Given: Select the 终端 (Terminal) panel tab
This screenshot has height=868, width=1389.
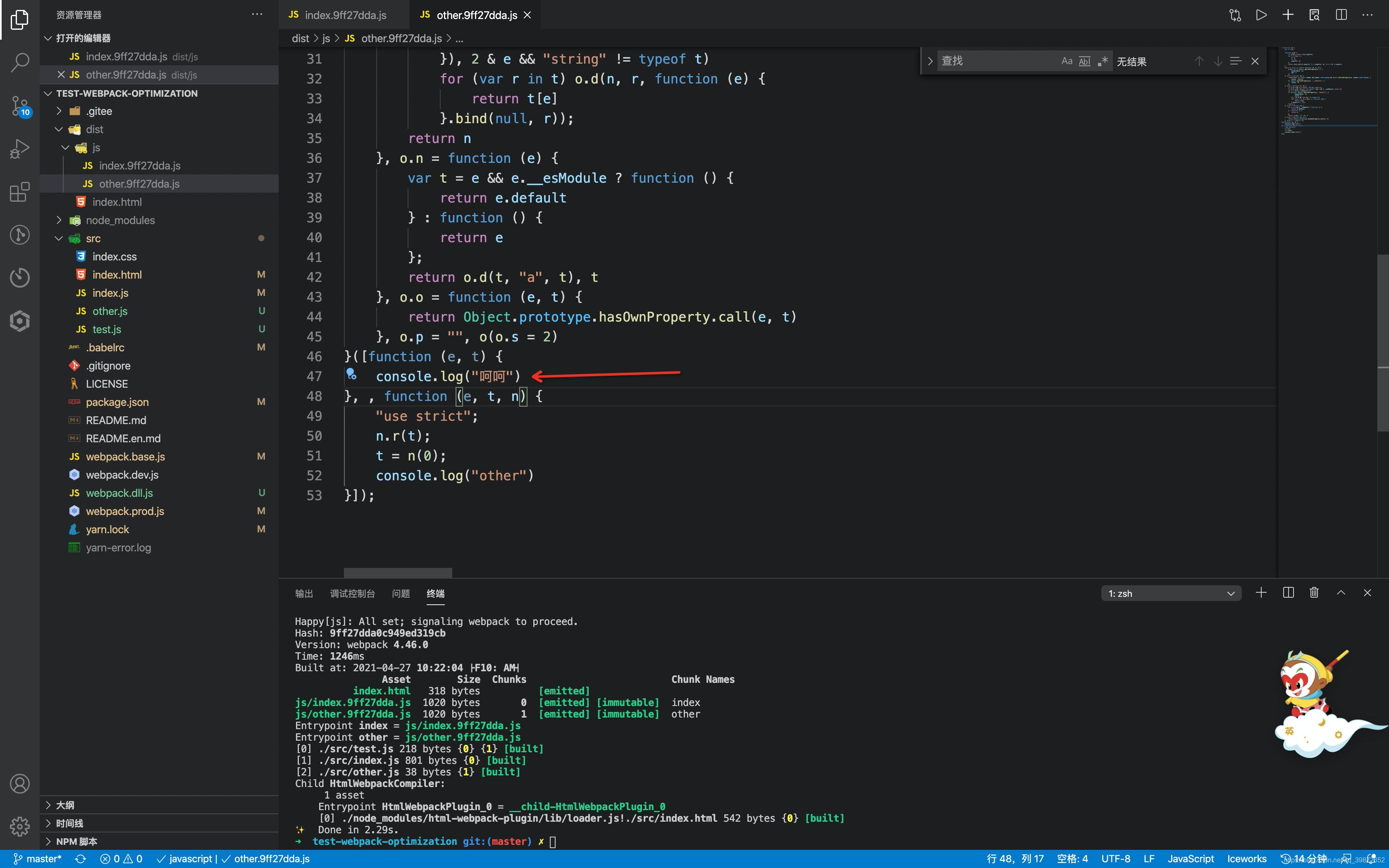Looking at the screenshot, I should 436,593.
